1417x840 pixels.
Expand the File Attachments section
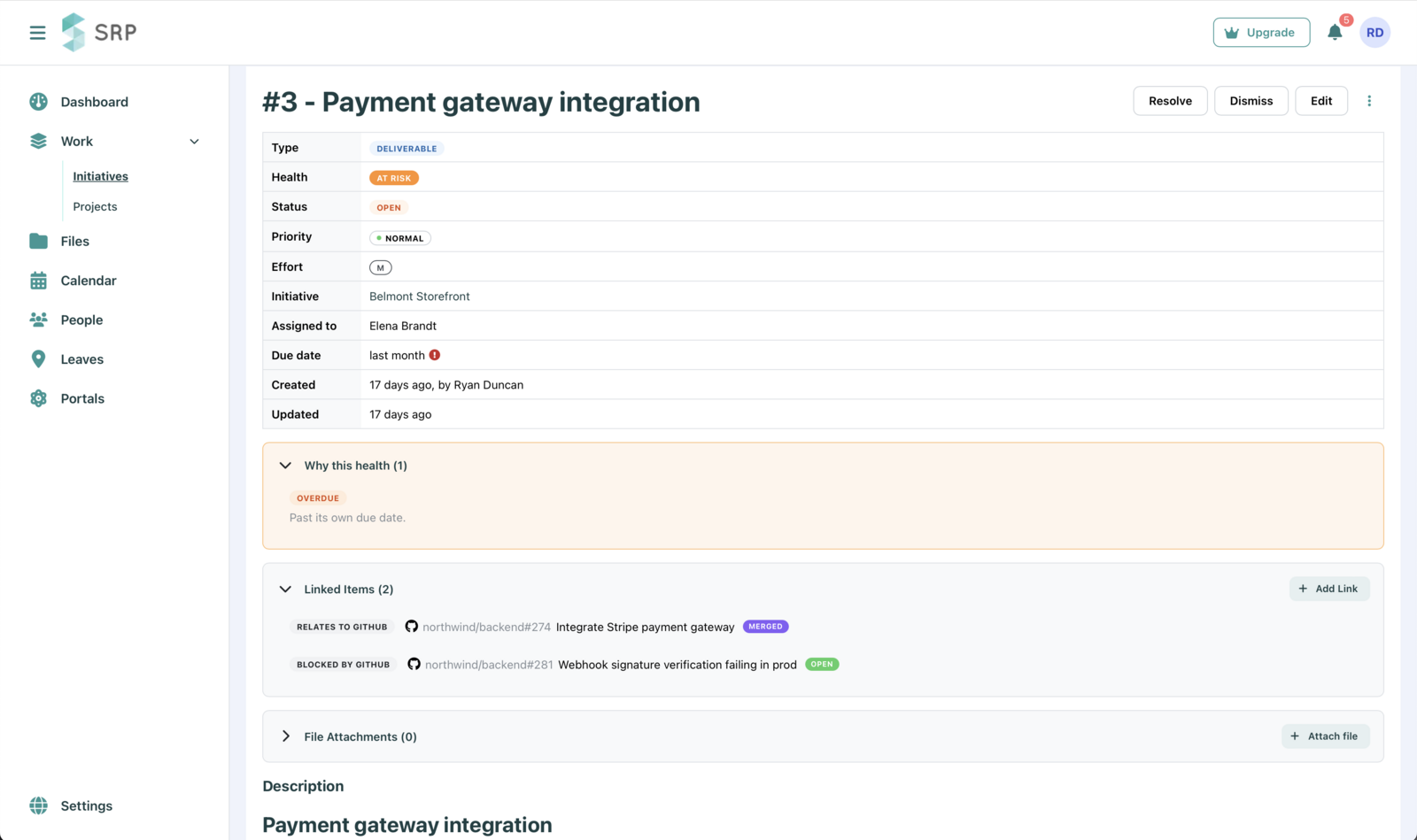(285, 736)
